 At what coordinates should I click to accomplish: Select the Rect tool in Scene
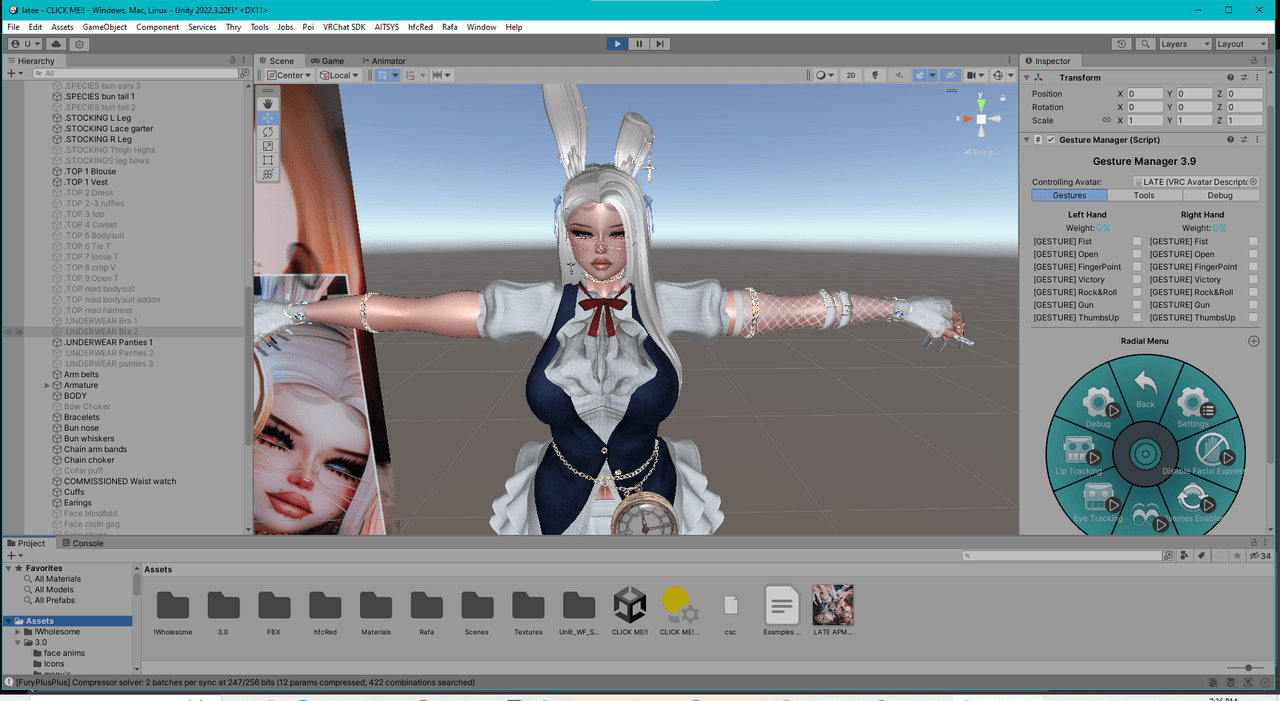(268, 160)
